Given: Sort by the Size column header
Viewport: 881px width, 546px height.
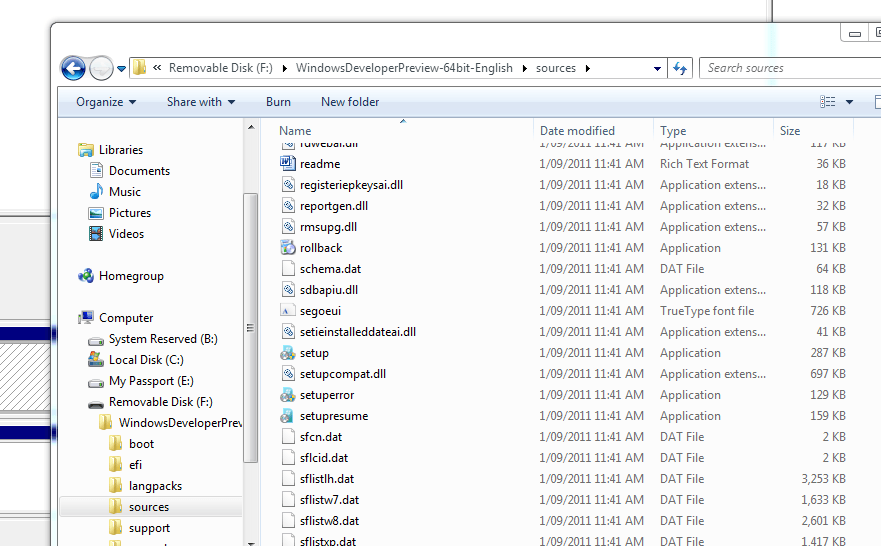Looking at the screenshot, I should pos(789,131).
